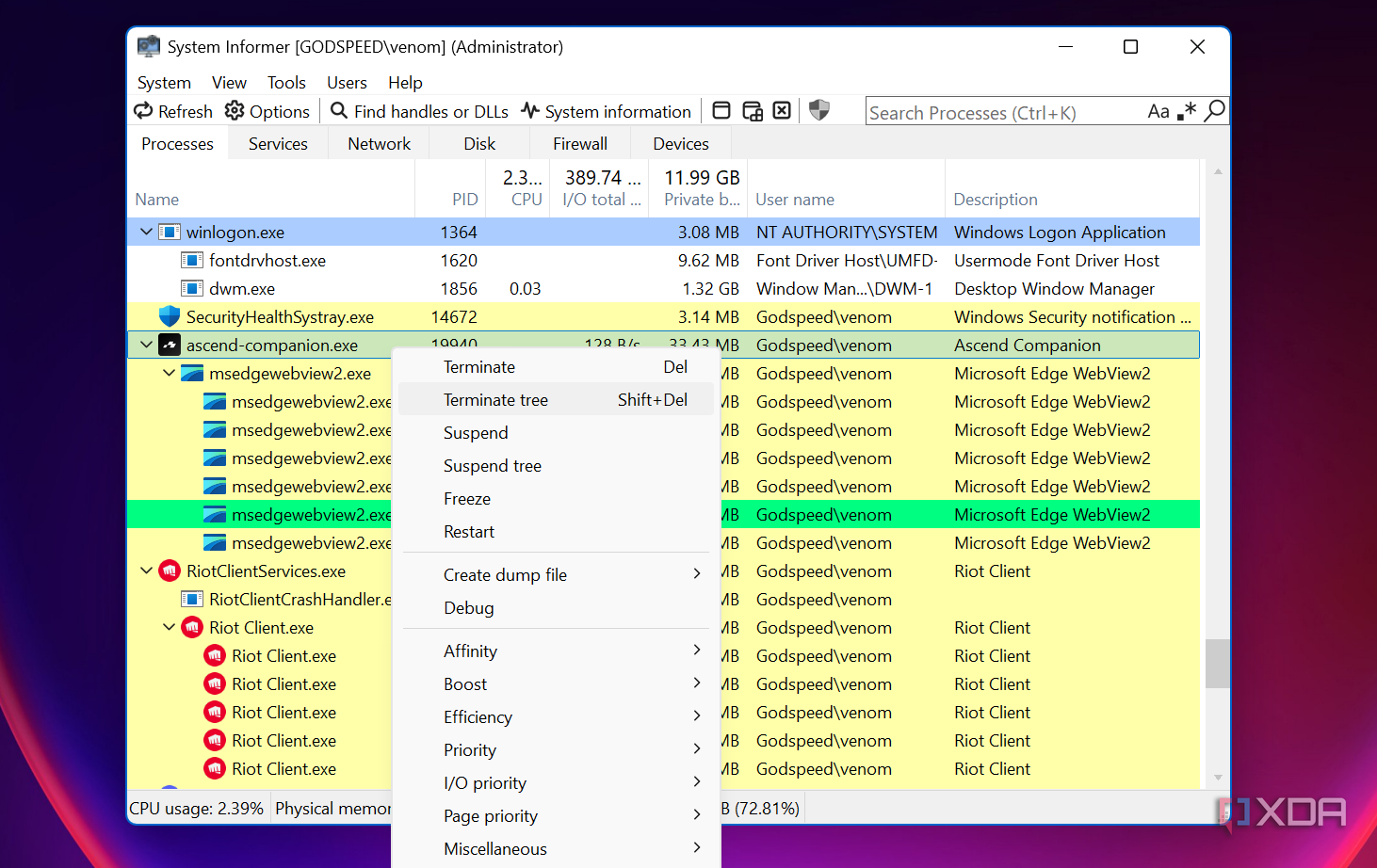The image size is (1377, 868).
Task: Open the Users menu
Action: tap(347, 83)
